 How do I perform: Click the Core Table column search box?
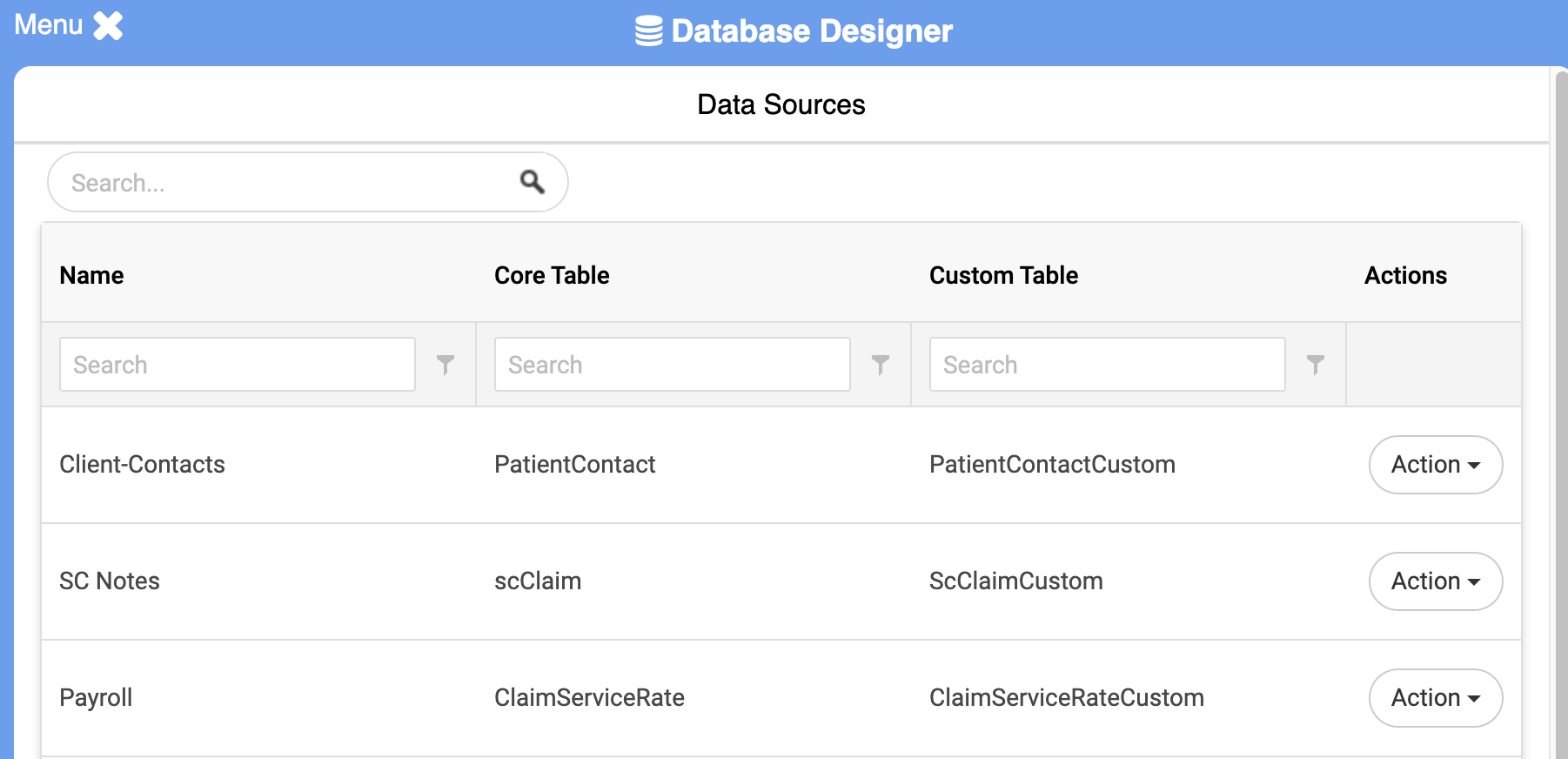(x=672, y=365)
